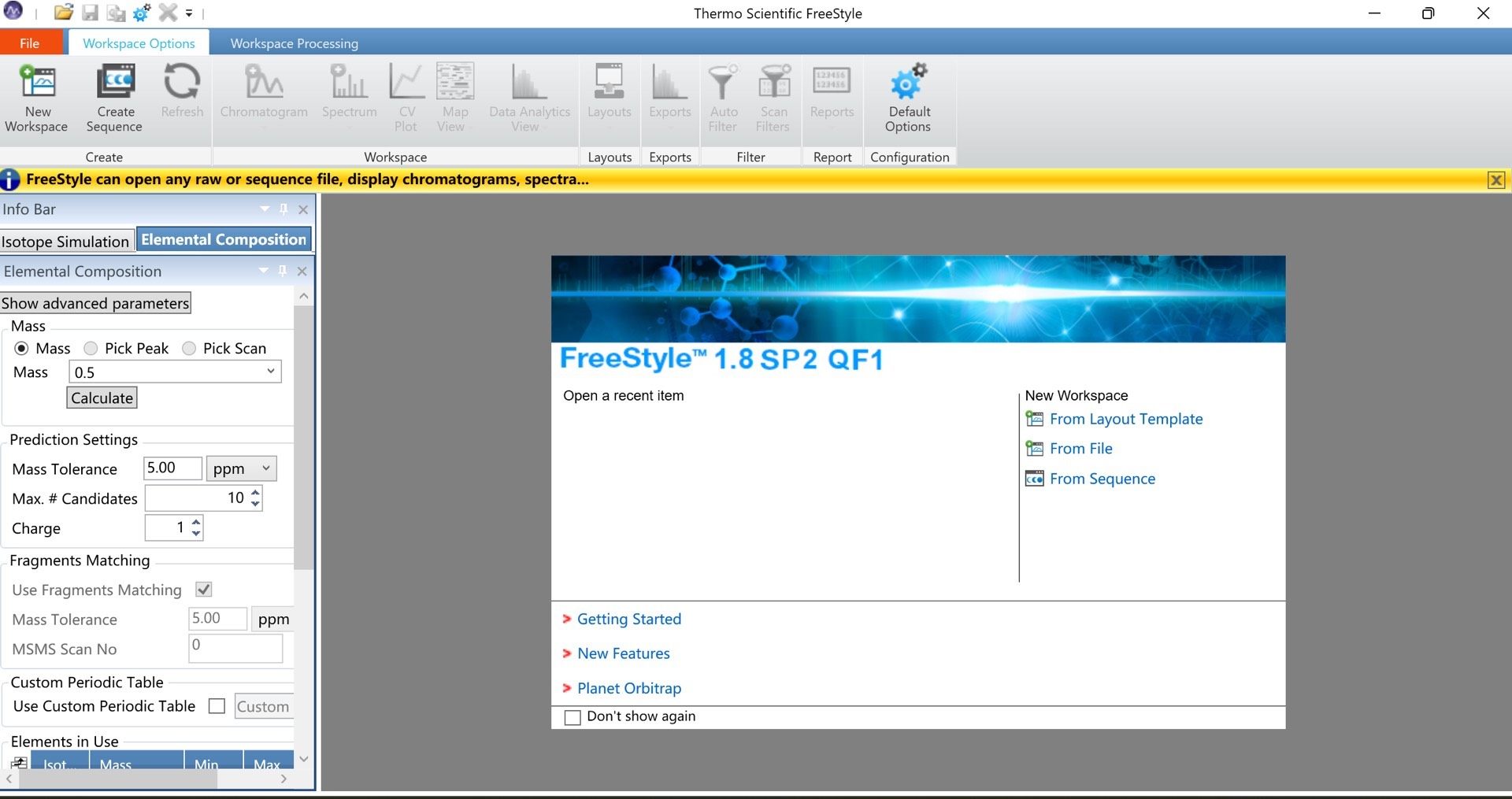
Task: Open the File menu tab
Action: tap(29, 43)
